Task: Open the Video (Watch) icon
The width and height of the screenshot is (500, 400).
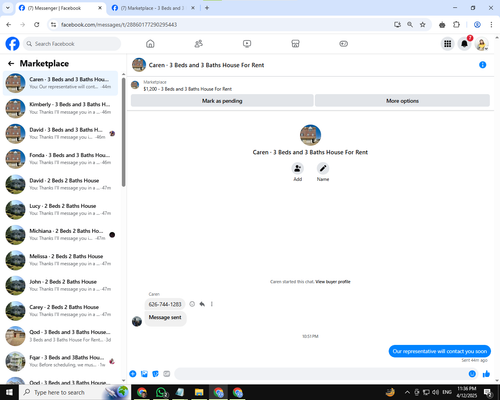Action: point(247,44)
